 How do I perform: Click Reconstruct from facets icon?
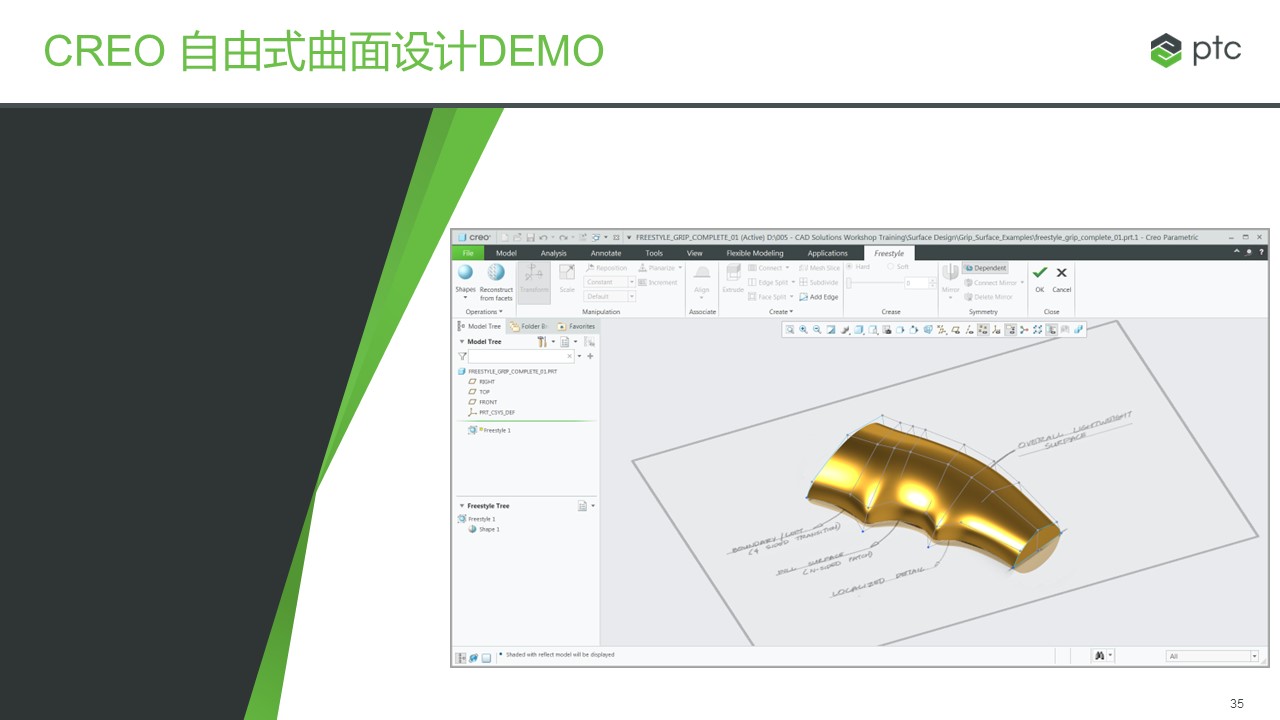pyautogui.click(x=495, y=273)
